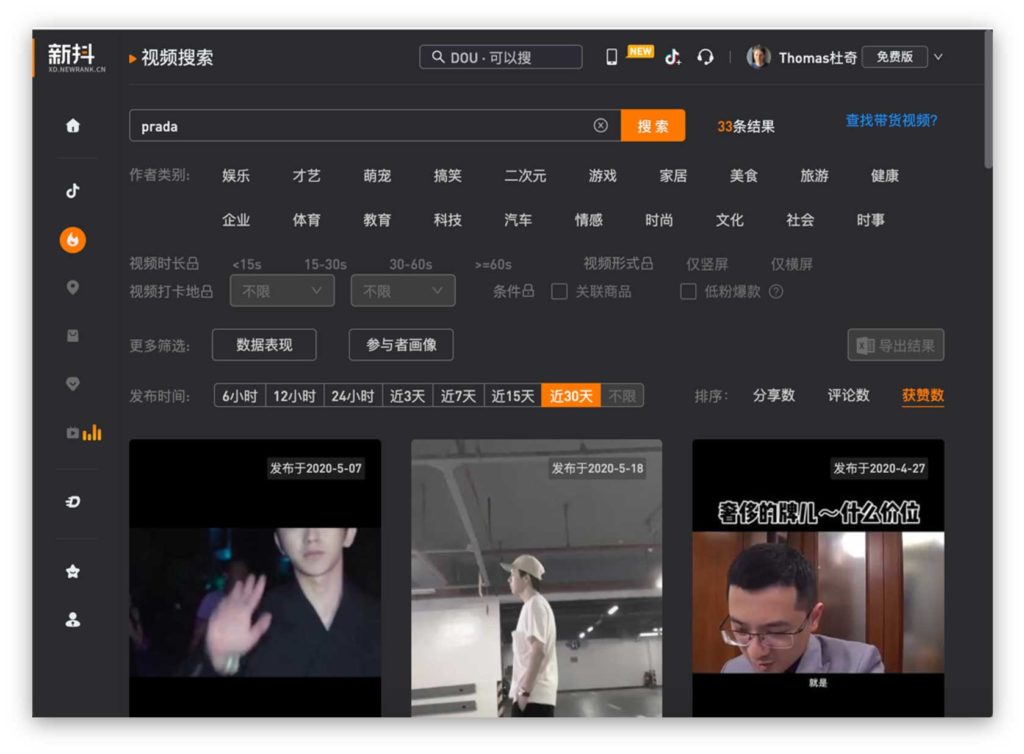Open the video analytics bar-chart sidebar icon
Viewport: 1024px width, 754px height.
tap(84, 432)
